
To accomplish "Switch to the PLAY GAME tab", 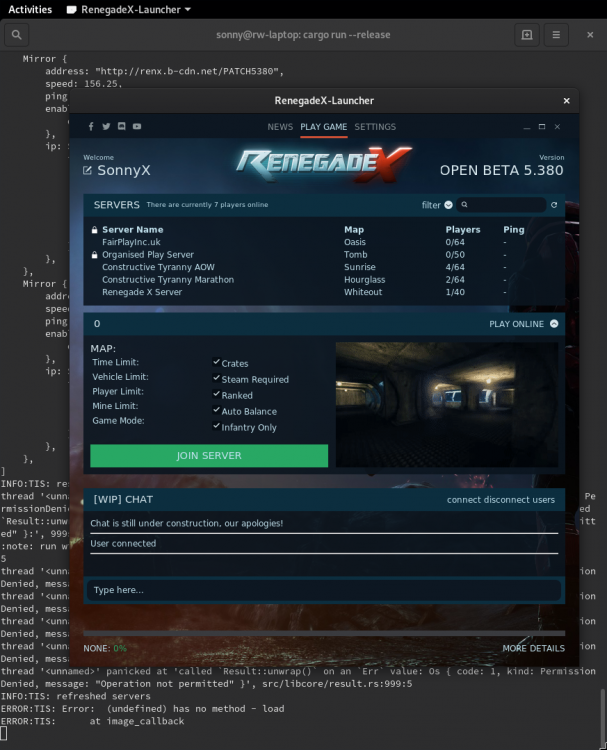I will click(323, 127).
